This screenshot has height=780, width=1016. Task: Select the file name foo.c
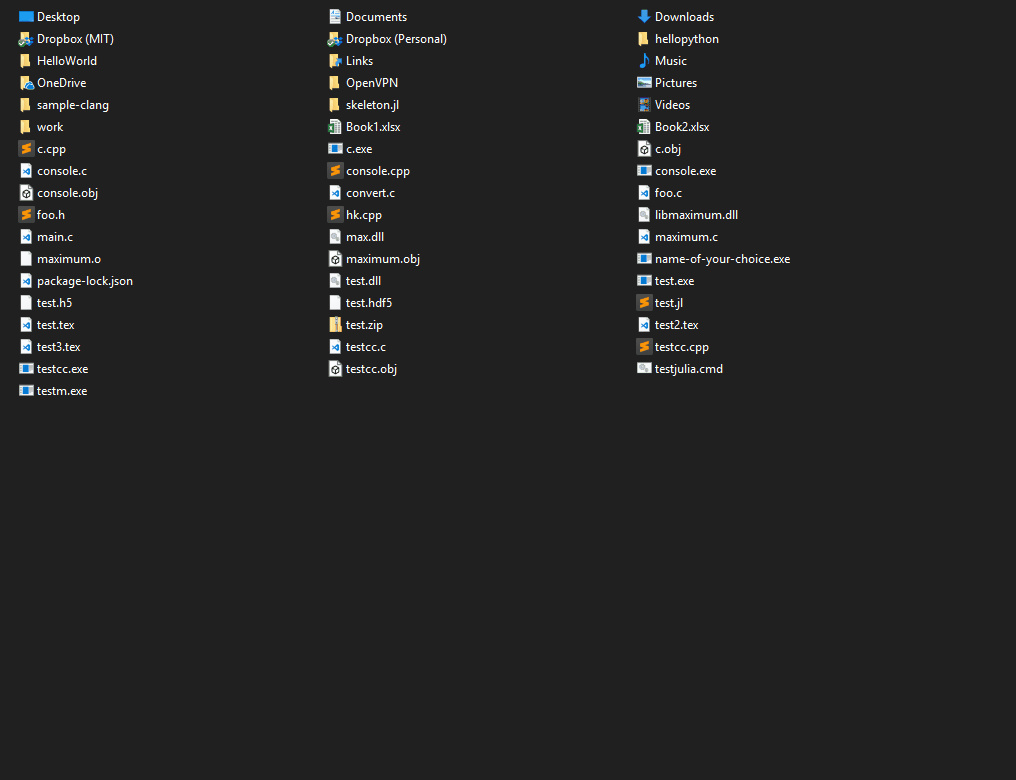point(668,193)
